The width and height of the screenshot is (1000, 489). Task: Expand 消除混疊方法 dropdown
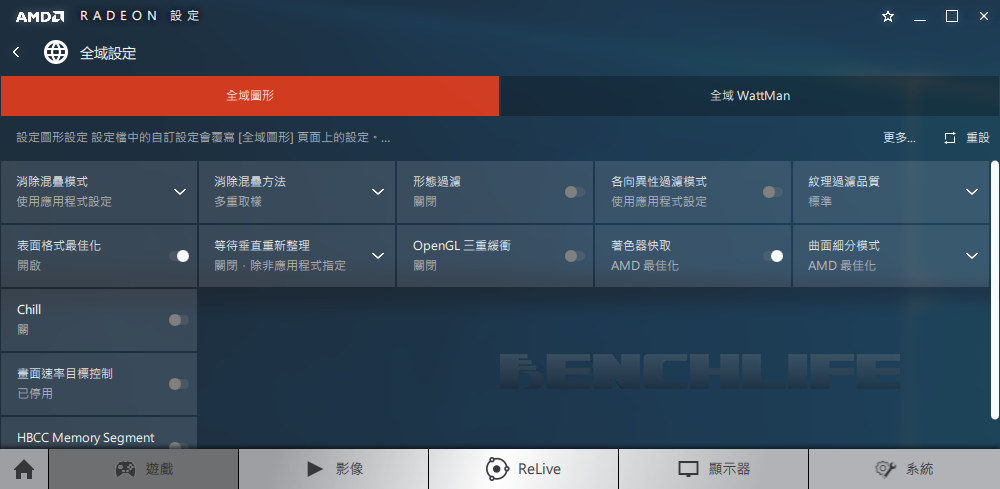(x=378, y=192)
